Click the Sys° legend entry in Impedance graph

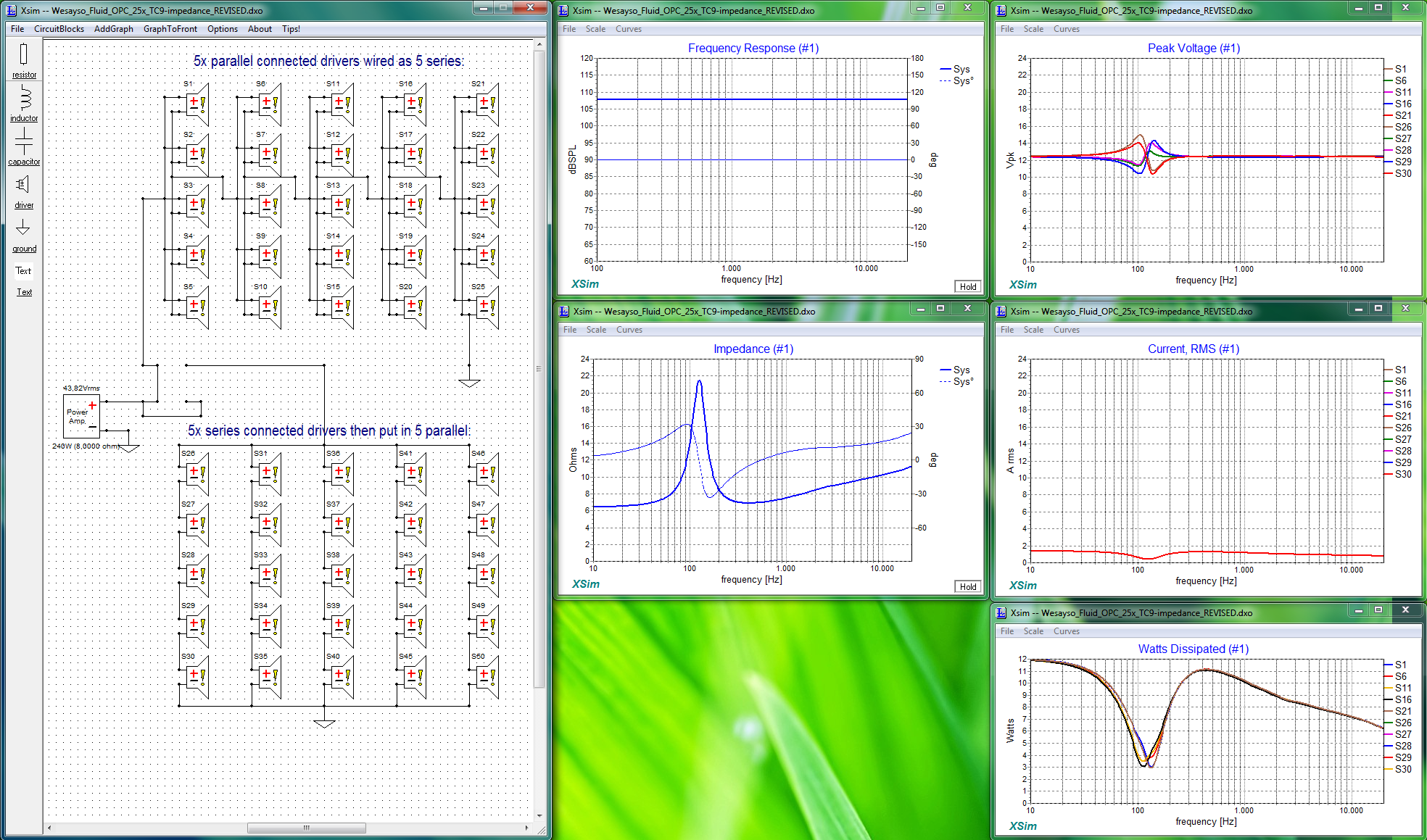coord(957,381)
